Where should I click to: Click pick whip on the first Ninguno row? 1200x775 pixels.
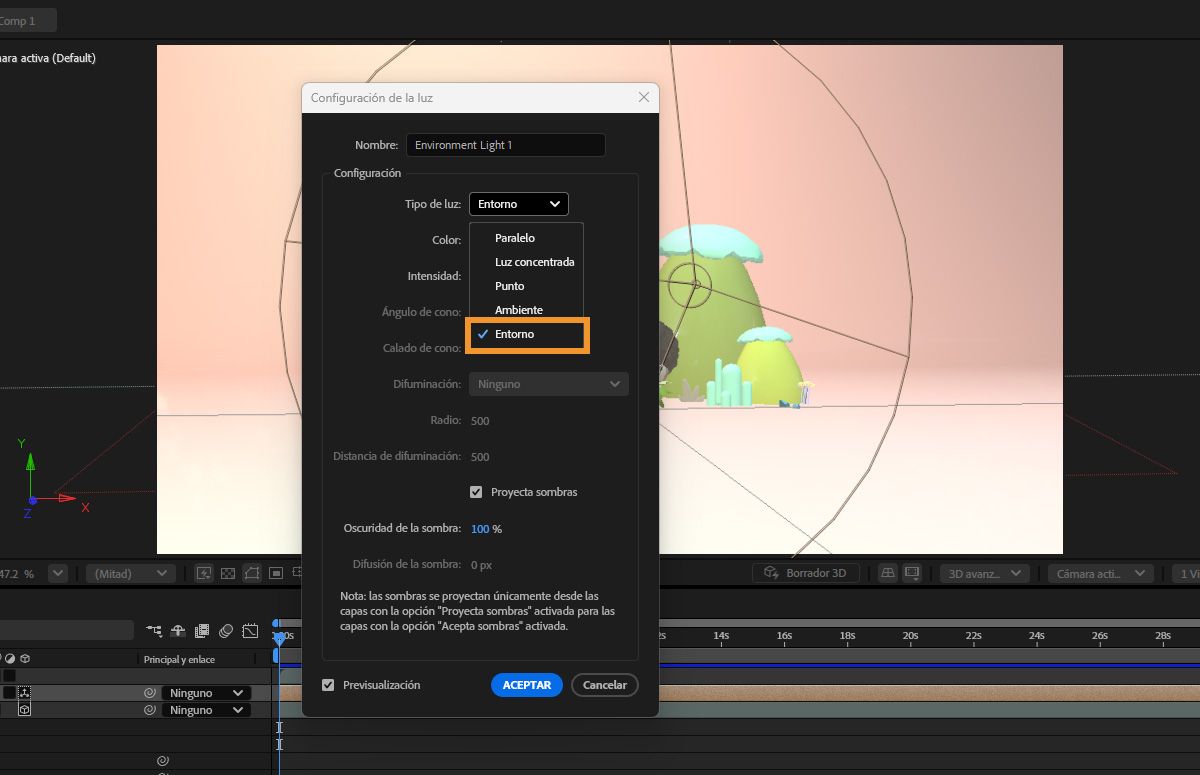(x=149, y=693)
